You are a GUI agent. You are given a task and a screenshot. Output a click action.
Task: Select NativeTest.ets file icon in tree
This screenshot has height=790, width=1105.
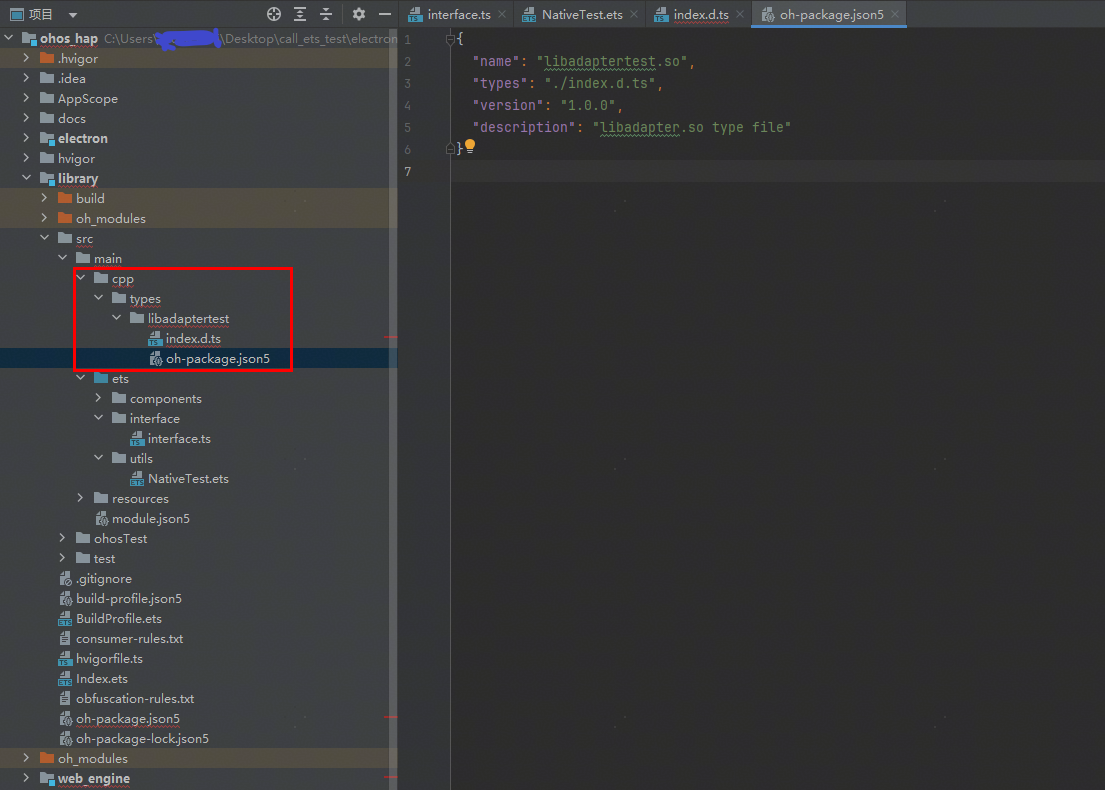point(137,479)
